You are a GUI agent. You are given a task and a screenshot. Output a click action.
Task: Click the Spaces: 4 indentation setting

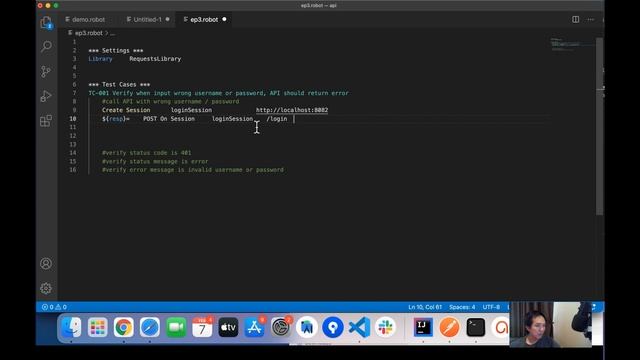click(462, 307)
